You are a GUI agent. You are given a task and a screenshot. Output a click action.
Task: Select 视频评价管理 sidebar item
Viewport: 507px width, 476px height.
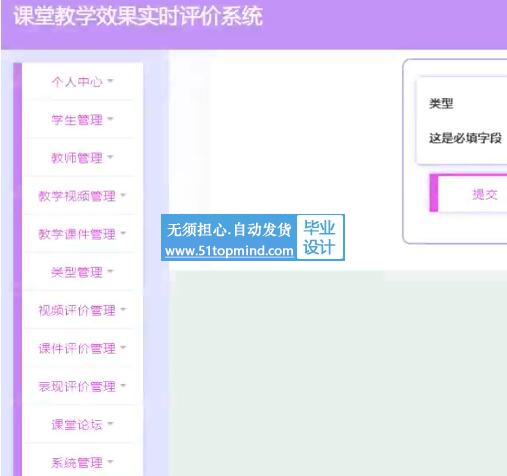[82, 310]
